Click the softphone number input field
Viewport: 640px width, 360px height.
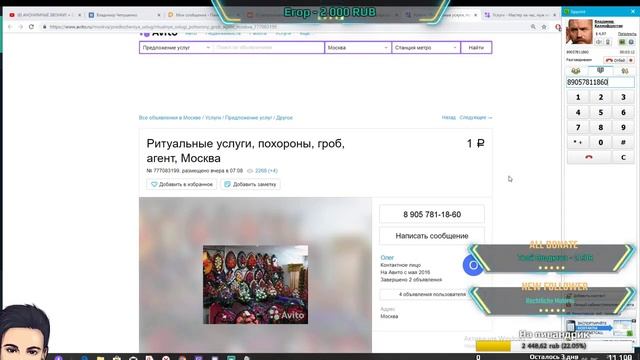pos(600,82)
